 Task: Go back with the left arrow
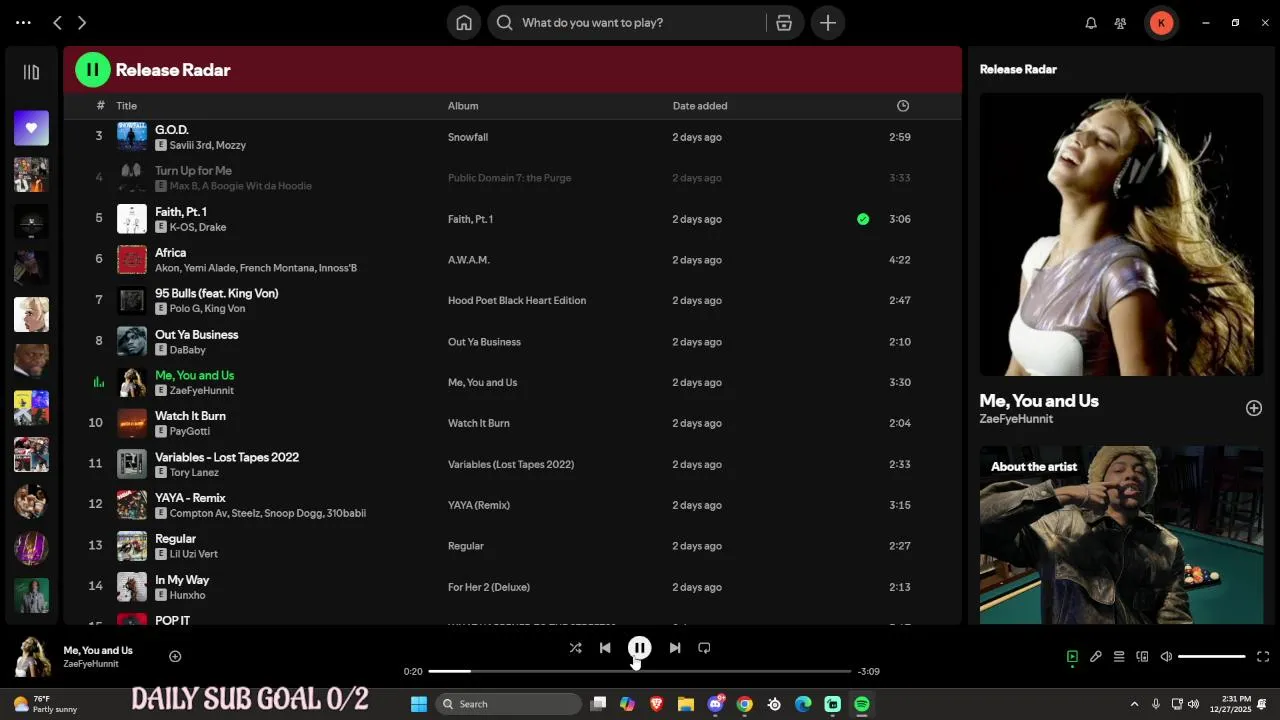coord(57,23)
